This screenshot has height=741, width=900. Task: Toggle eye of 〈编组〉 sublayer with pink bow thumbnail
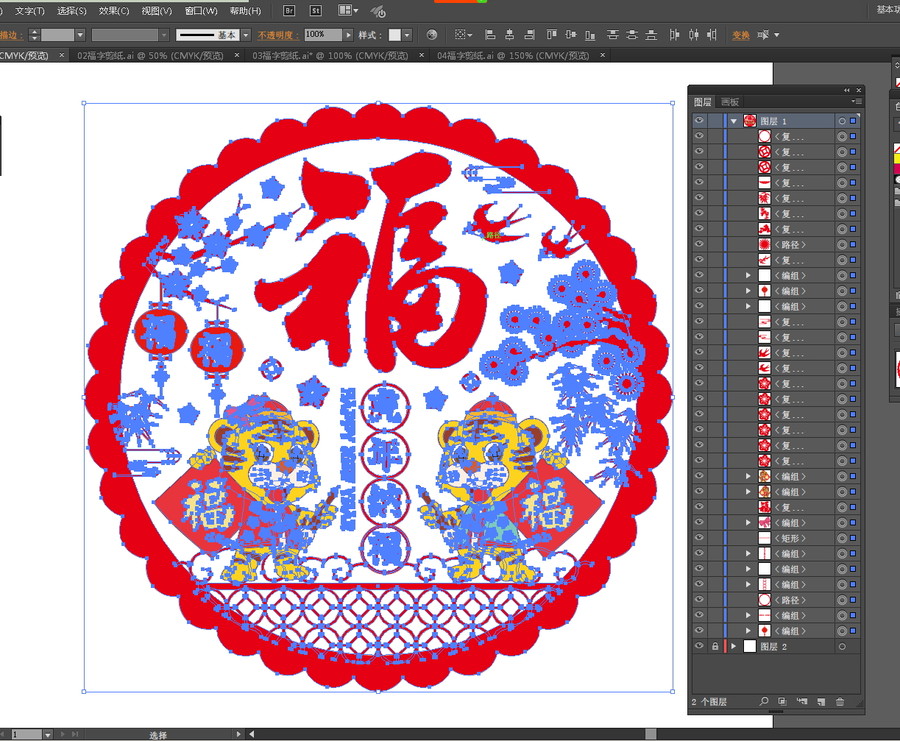click(x=699, y=522)
